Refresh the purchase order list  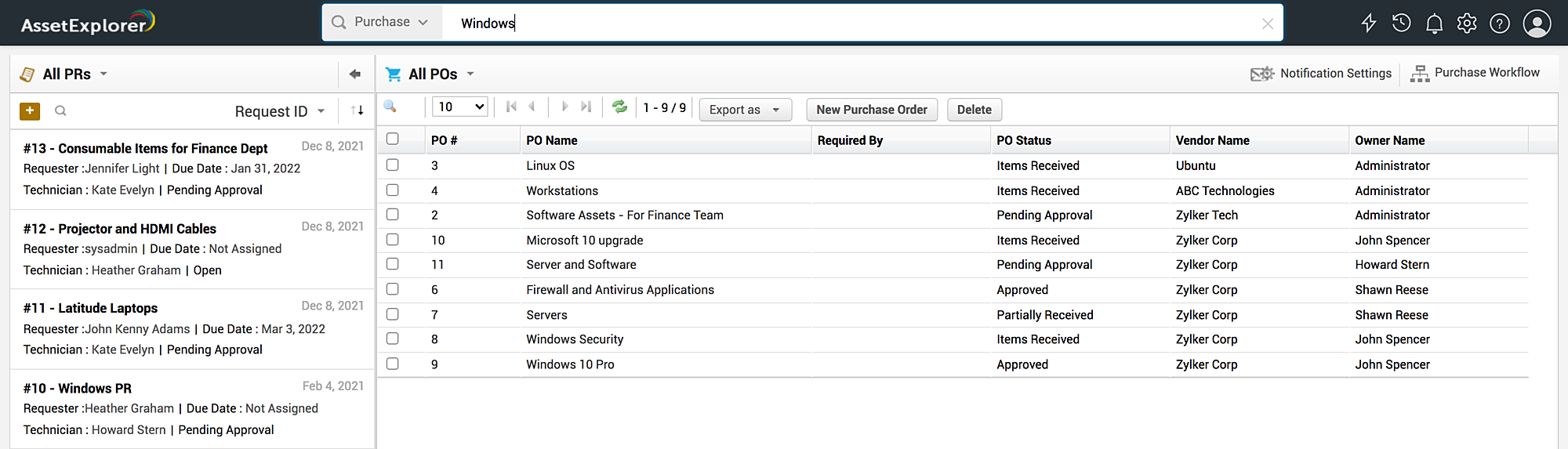click(x=619, y=107)
